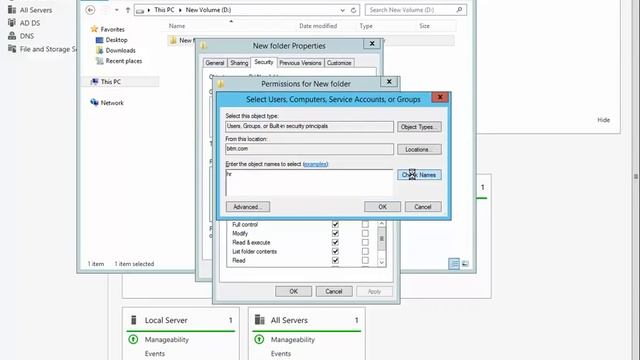Toggle List folder contents Deny checkbox
Viewport: 640px width, 360px height.
pos(365,251)
